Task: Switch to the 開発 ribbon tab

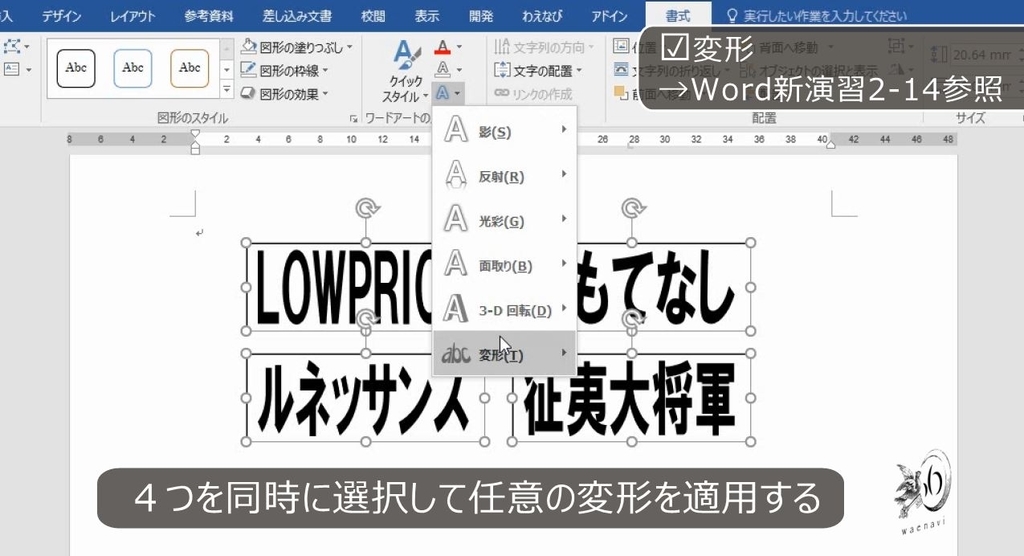Action: [x=481, y=16]
